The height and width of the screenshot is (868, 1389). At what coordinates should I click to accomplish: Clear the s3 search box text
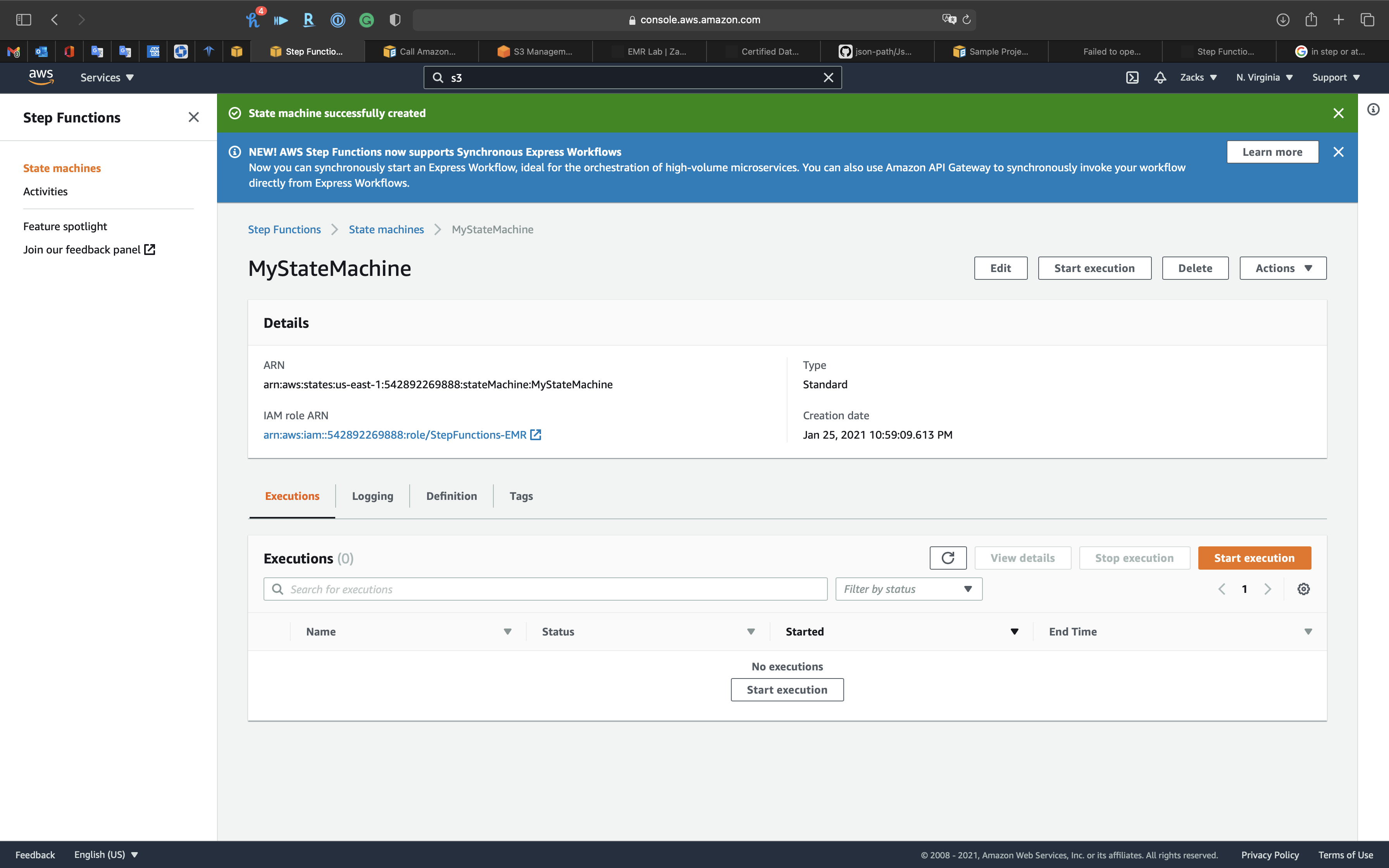coord(828,77)
